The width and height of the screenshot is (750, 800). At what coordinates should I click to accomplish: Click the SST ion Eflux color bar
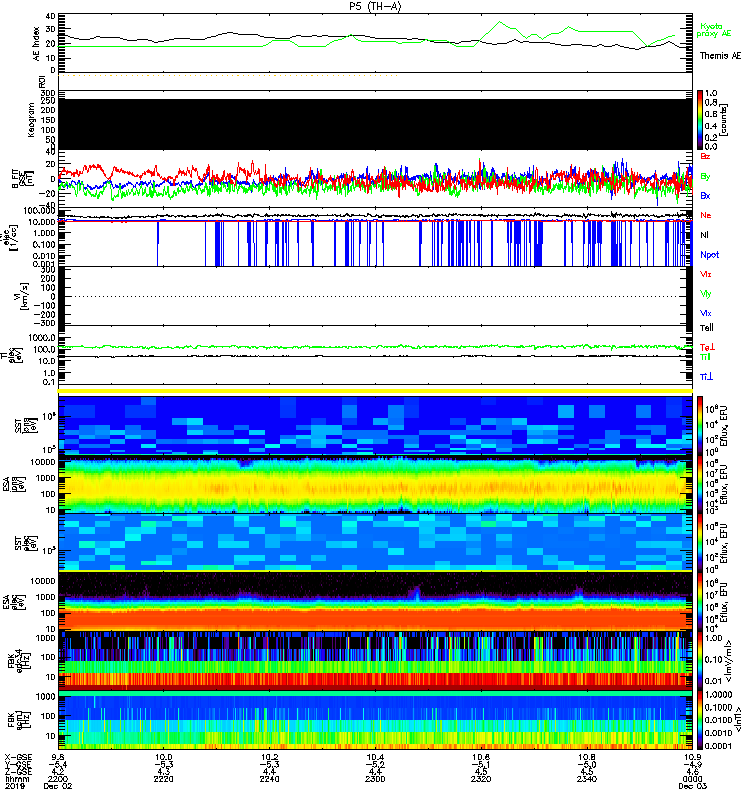pyautogui.click(x=700, y=425)
